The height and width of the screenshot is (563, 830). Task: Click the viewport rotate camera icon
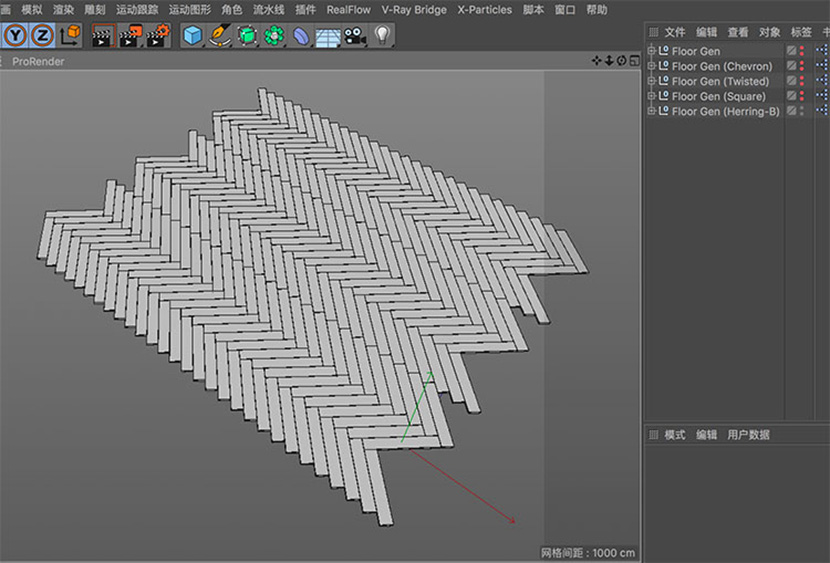click(621, 60)
